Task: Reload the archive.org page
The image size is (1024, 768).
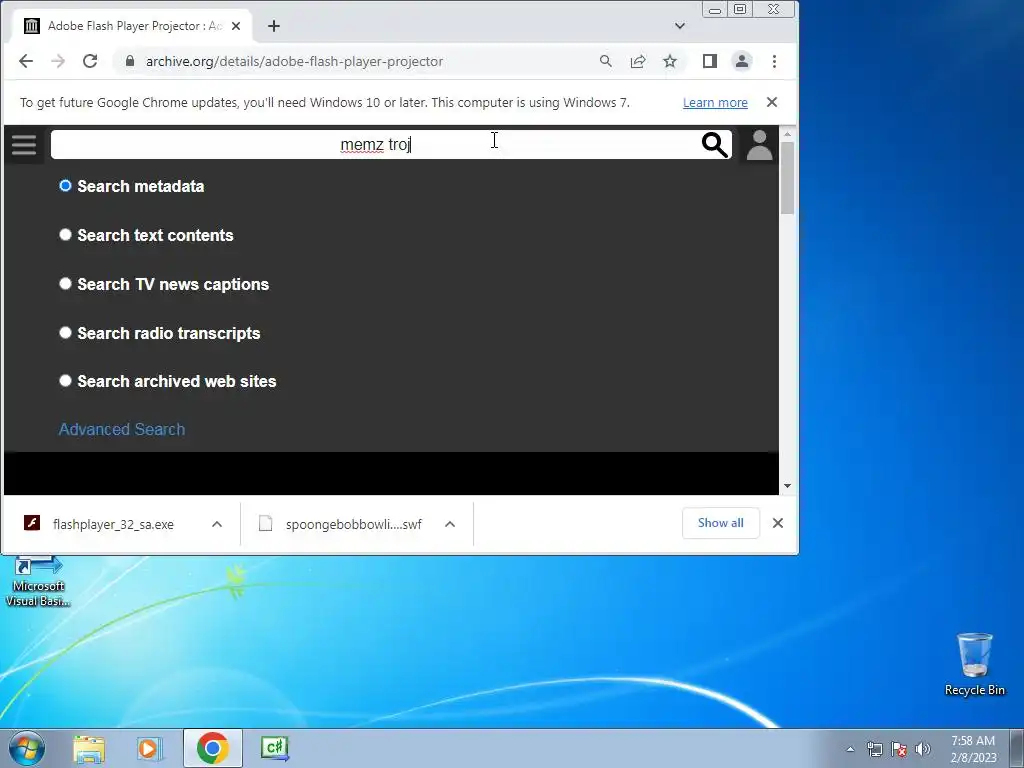Action: point(90,61)
